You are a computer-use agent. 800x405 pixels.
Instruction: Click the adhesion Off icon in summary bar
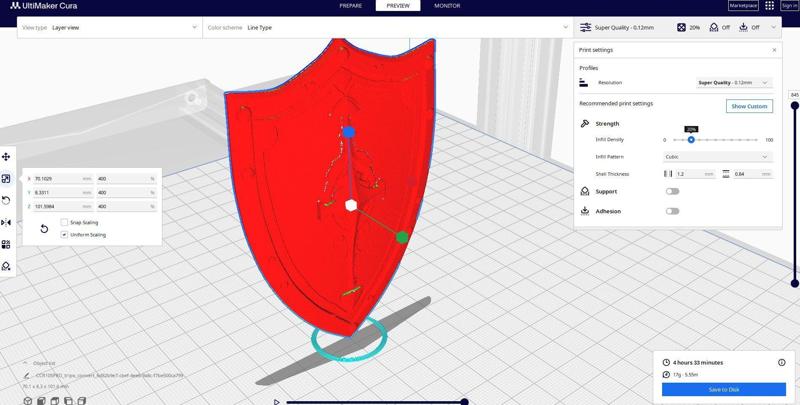click(x=743, y=28)
